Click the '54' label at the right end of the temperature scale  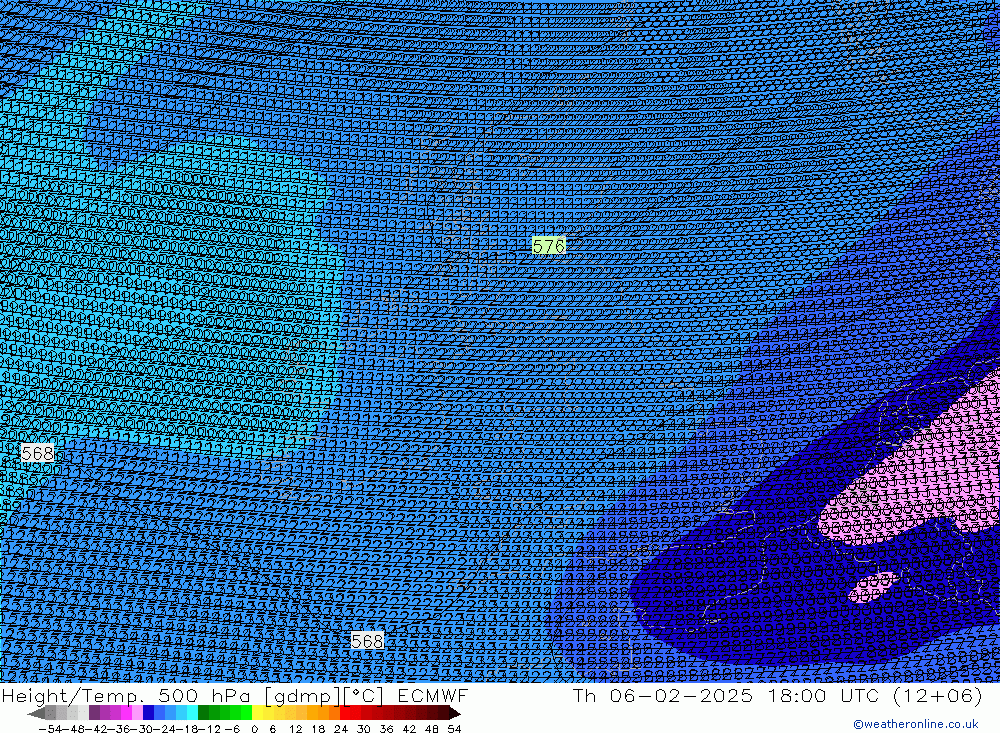click(454, 728)
